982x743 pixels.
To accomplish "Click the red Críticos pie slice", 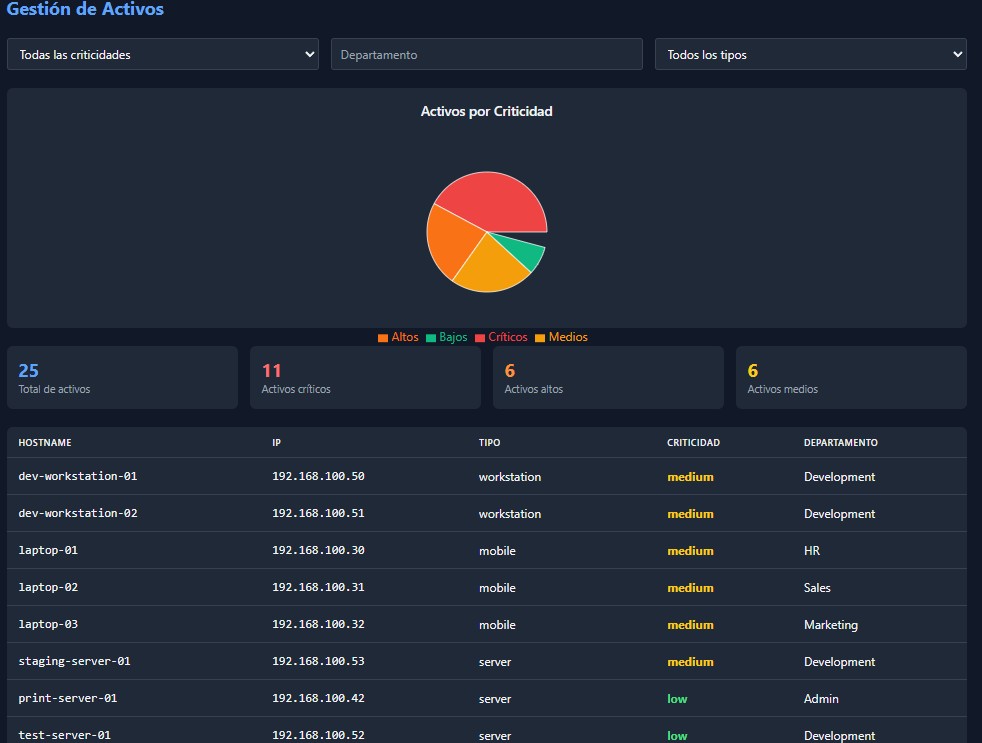I will click(x=492, y=200).
